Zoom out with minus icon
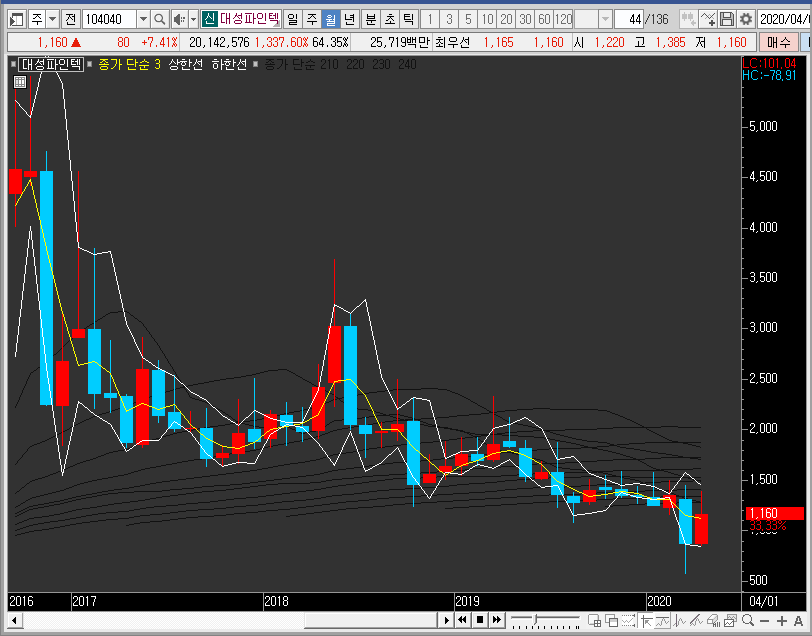 click(x=764, y=620)
